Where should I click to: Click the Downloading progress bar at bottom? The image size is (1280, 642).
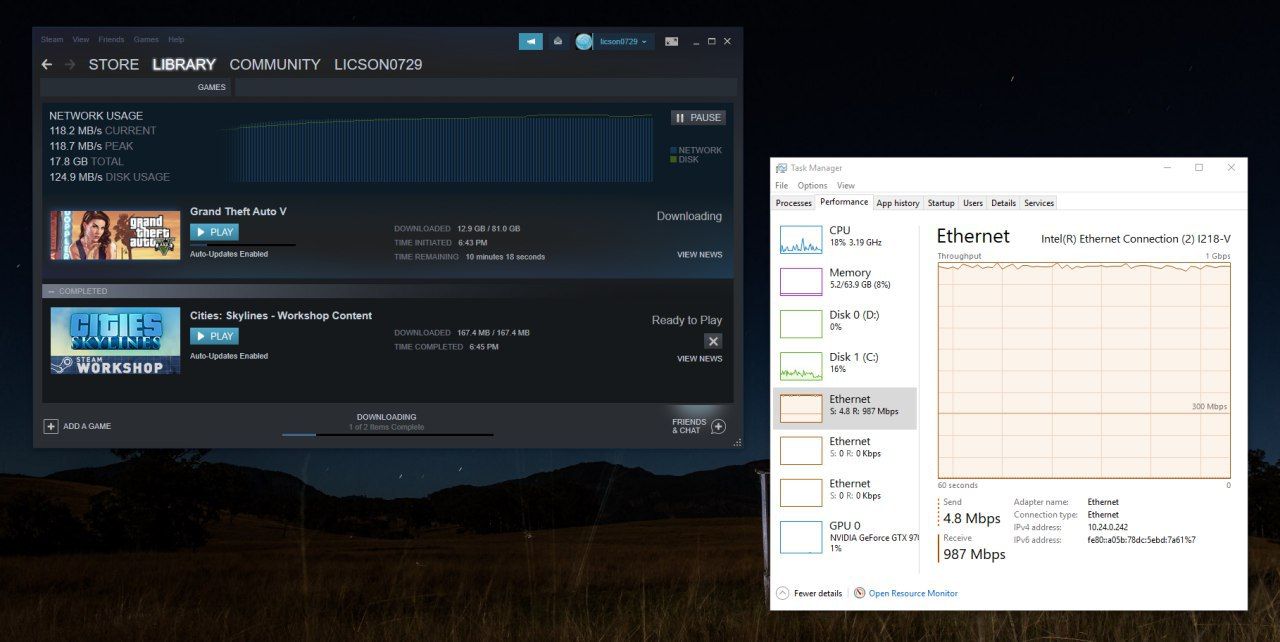click(x=387, y=434)
